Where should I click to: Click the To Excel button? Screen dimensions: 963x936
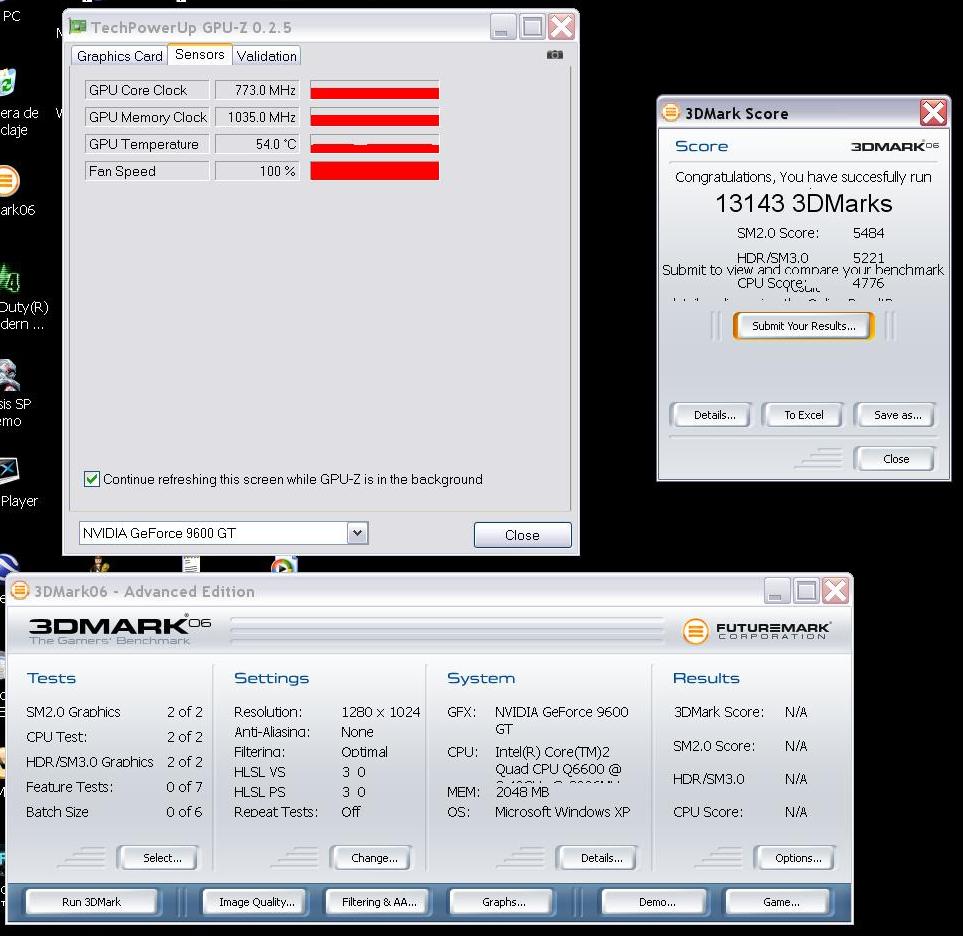[803, 415]
